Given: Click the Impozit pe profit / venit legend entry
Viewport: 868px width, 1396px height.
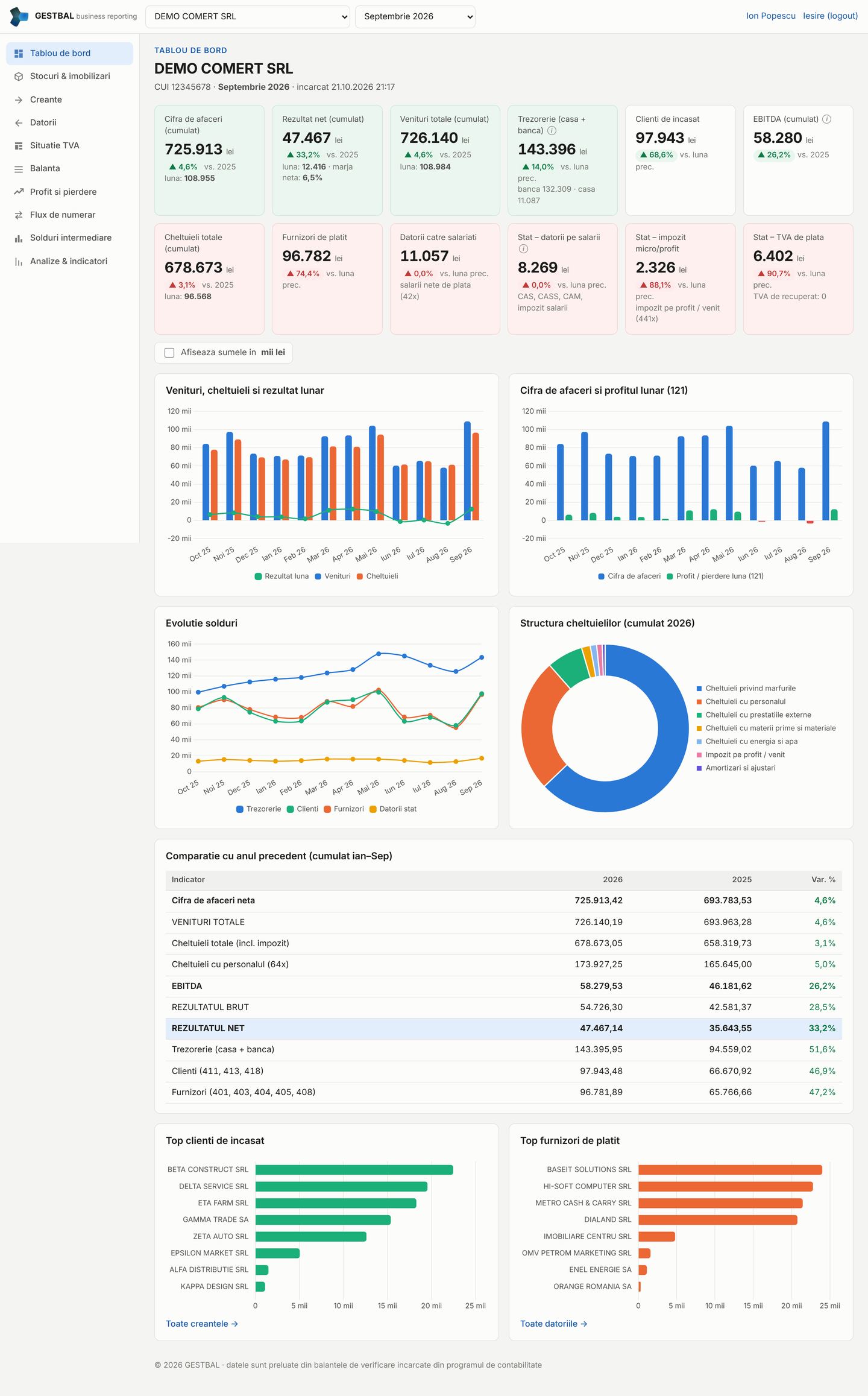Looking at the screenshot, I should tap(740, 755).
